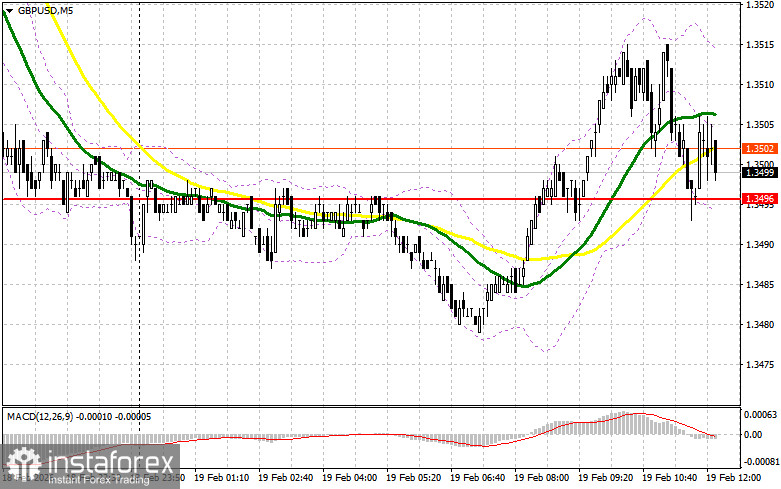The height and width of the screenshot is (489, 781).
Task: Click the 1.3490 price axis label
Action: 760,244
